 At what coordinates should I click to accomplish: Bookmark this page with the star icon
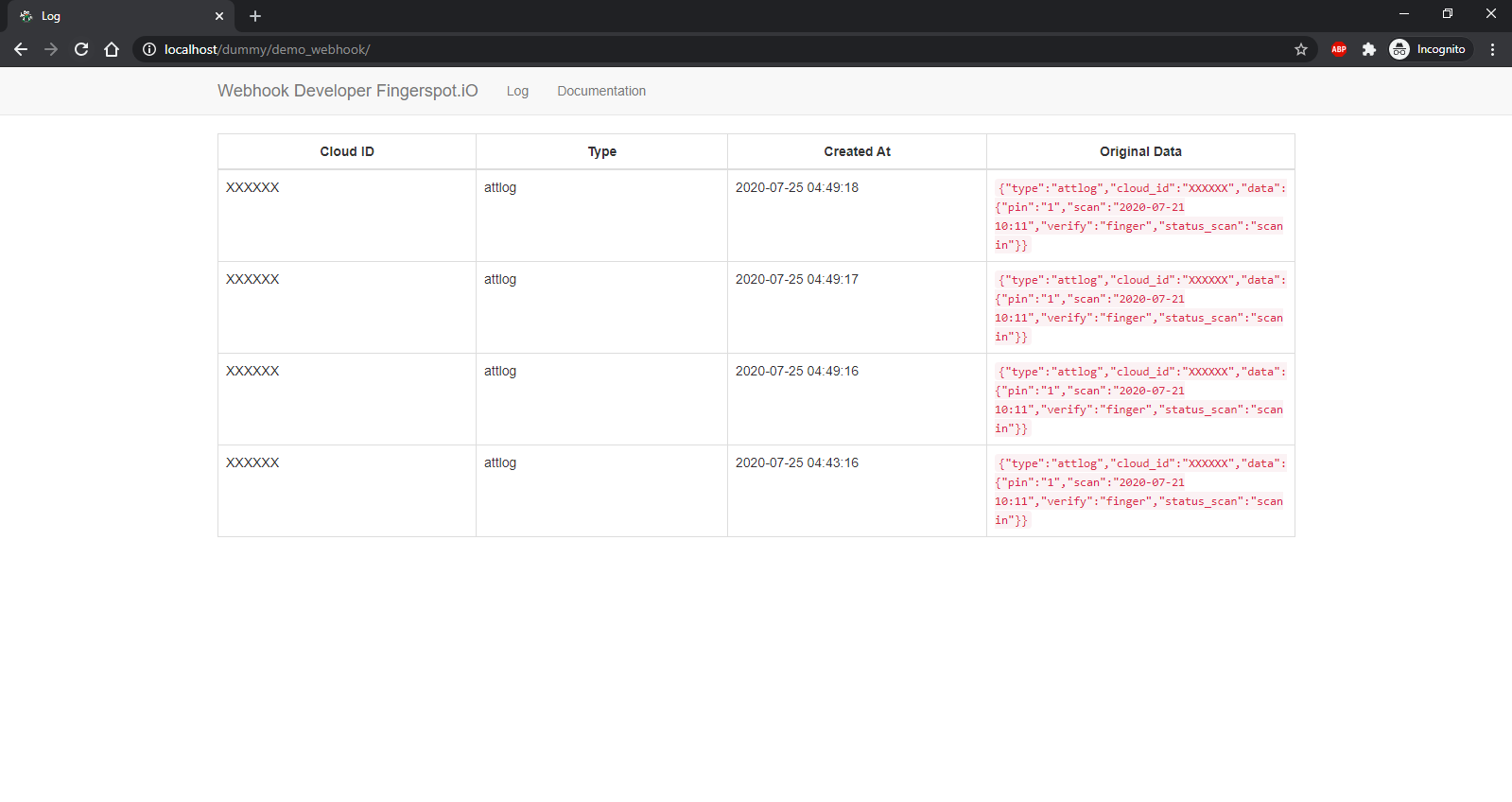(x=1301, y=49)
